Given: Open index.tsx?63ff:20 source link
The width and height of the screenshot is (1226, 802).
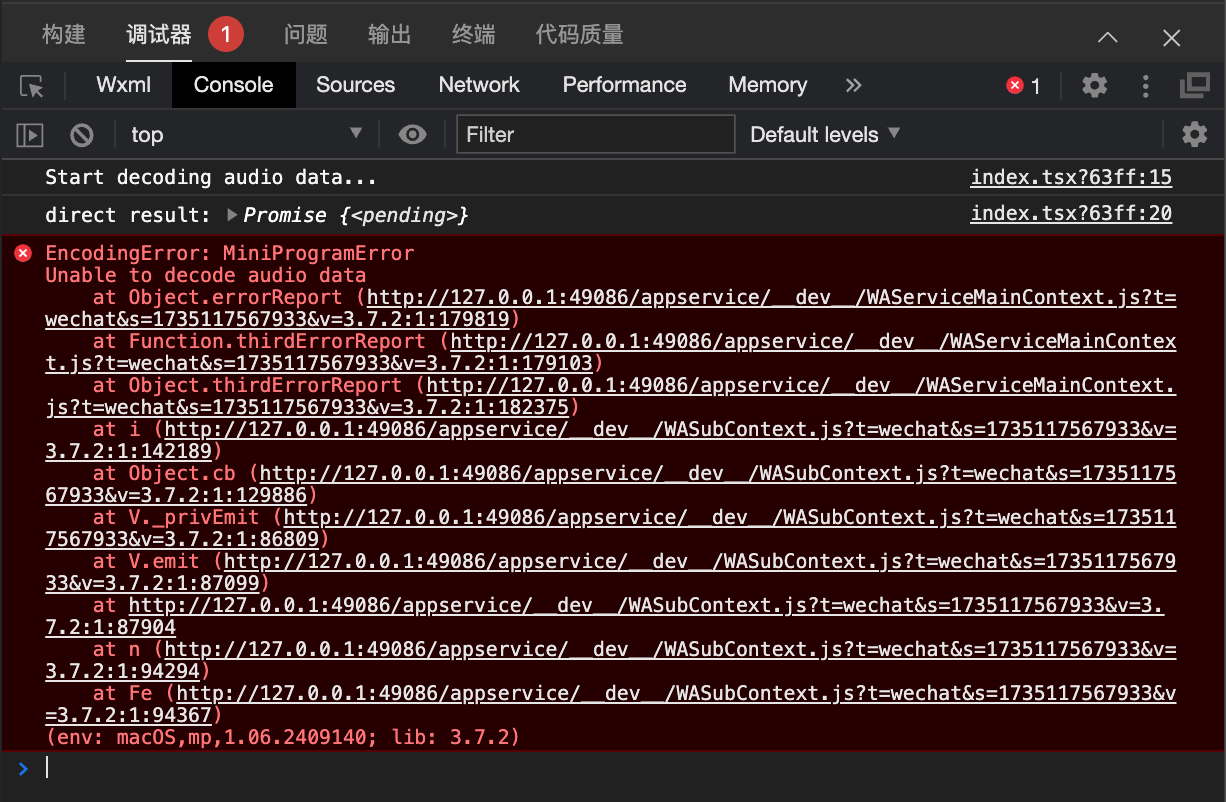Looking at the screenshot, I should coord(1071,214).
